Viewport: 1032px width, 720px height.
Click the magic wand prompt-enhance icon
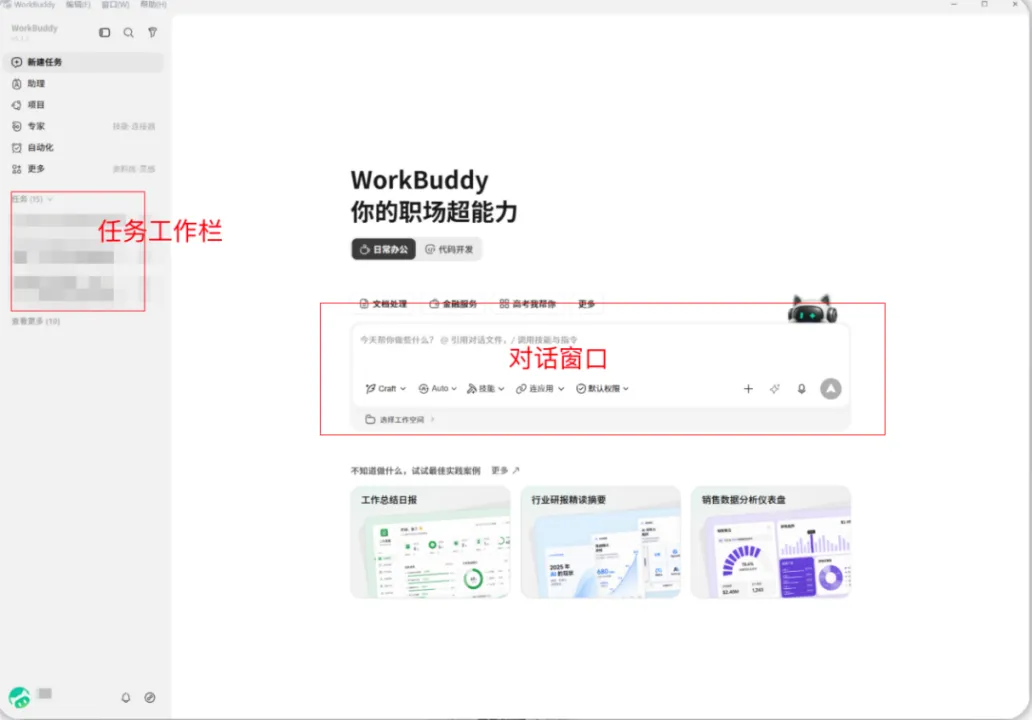775,389
